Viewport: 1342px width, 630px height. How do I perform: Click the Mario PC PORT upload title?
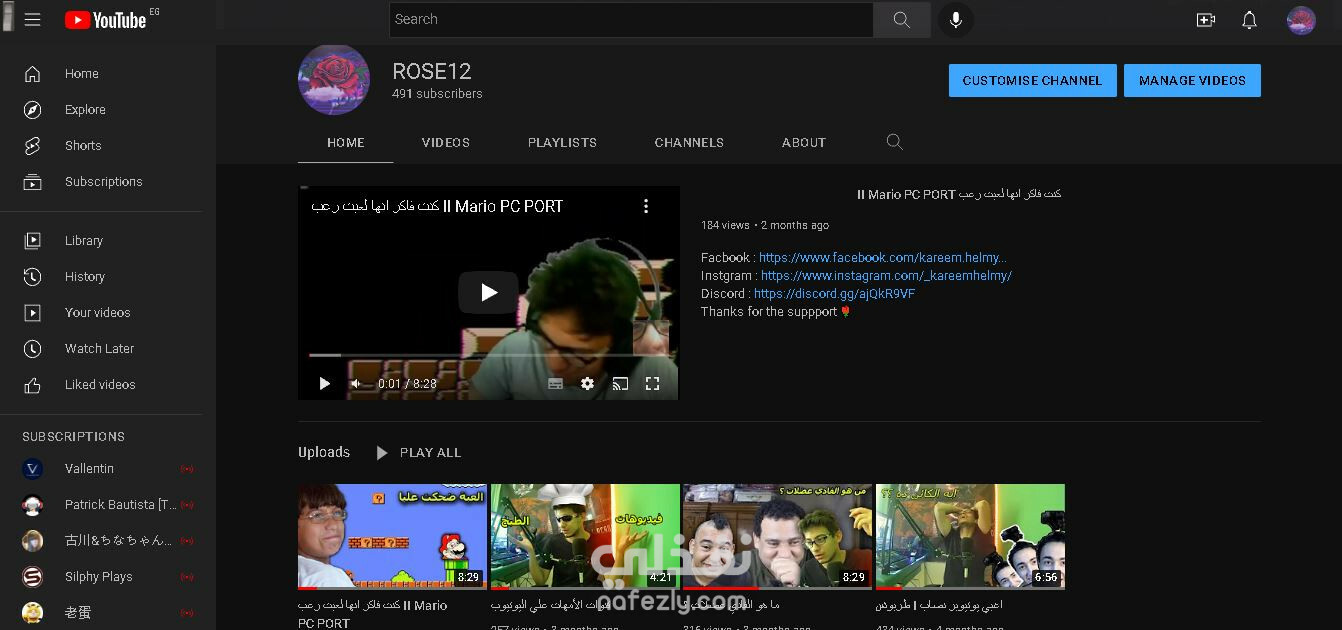(373, 614)
